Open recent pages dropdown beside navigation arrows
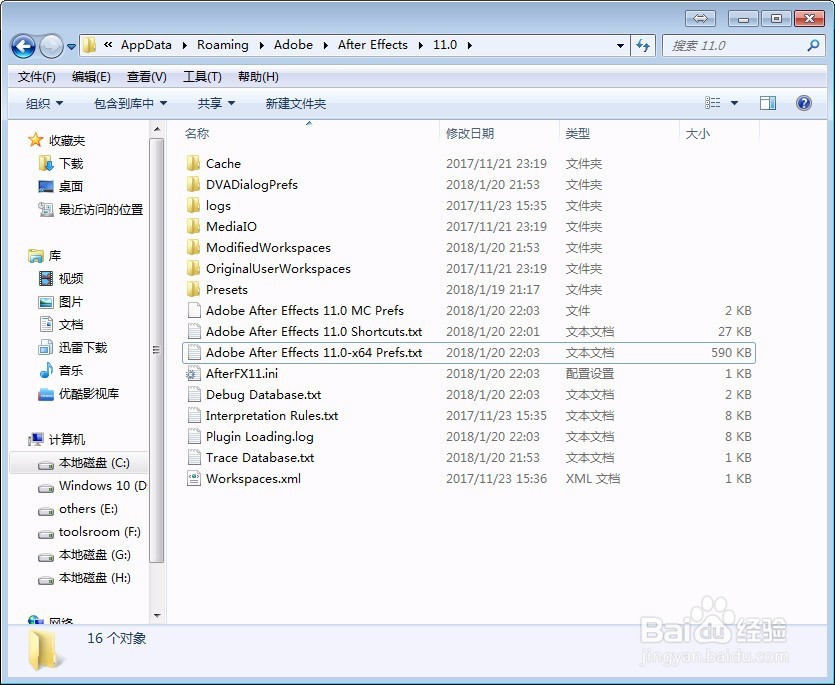 71,47
